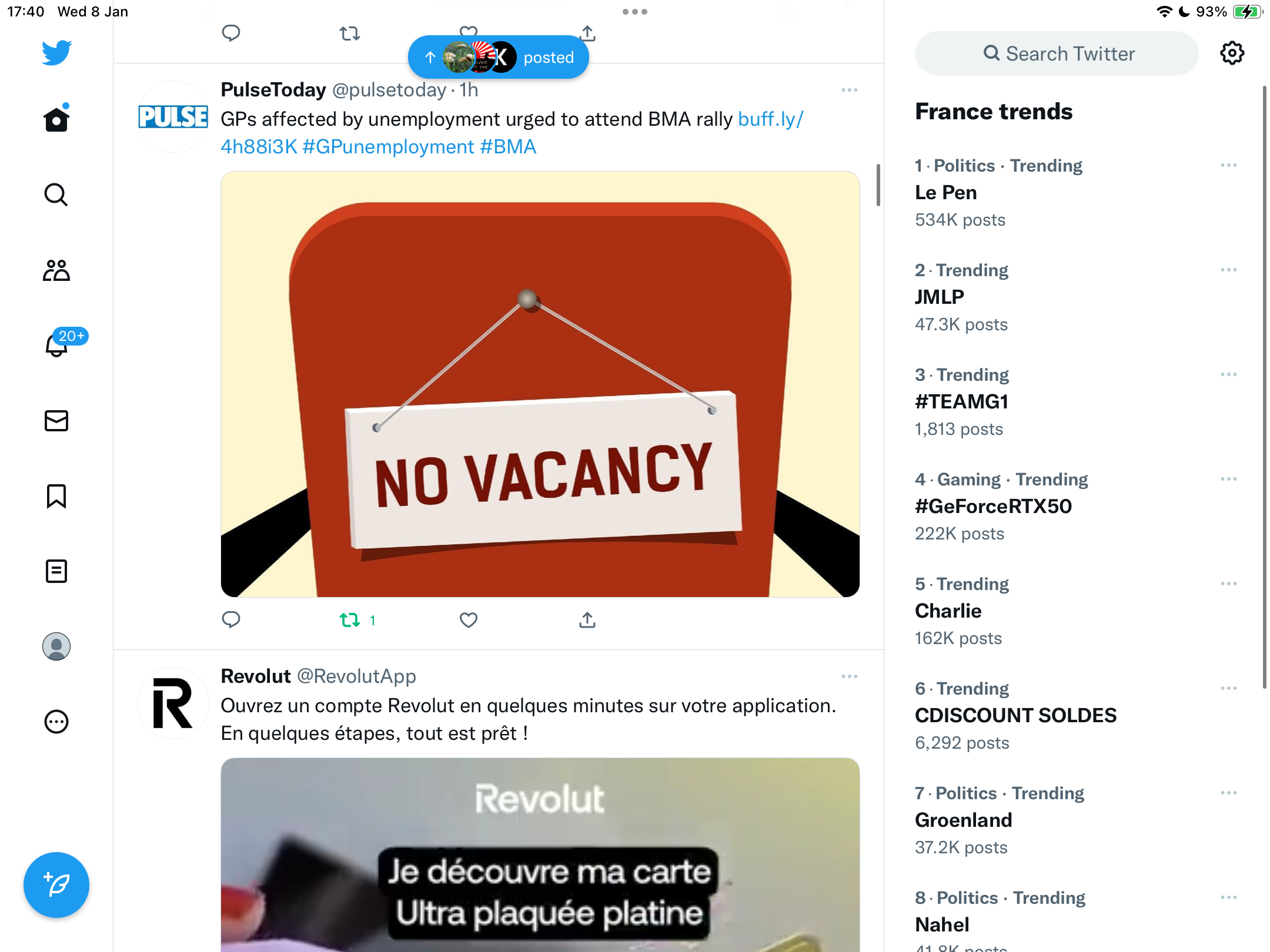Open more options for Revolut post

coord(850,676)
